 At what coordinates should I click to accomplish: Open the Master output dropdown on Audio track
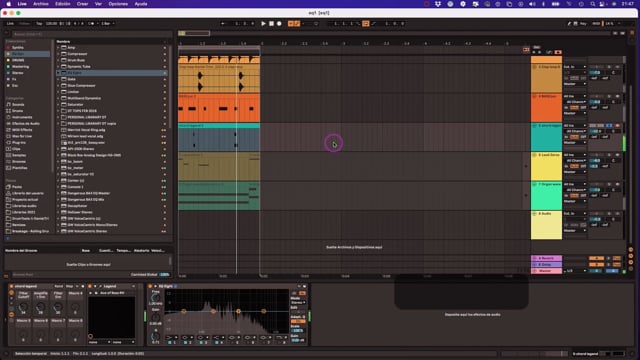pos(575,230)
